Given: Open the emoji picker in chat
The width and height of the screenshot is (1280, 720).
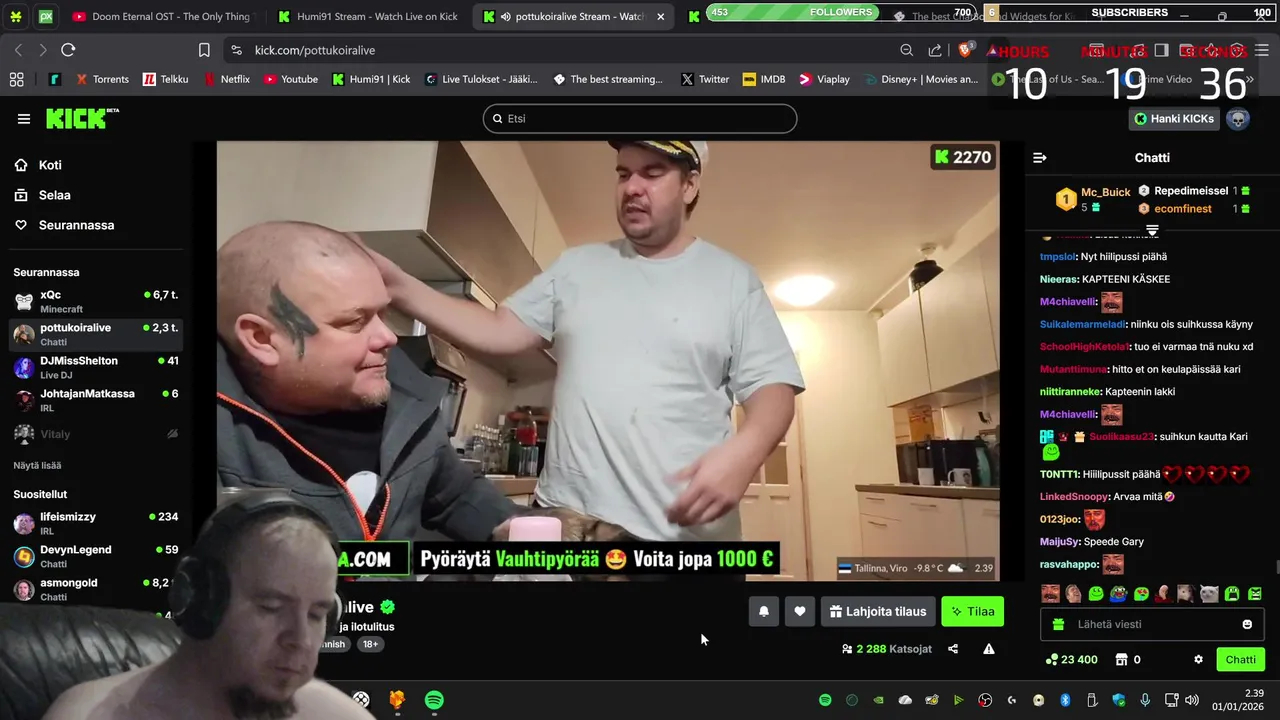Looking at the screenshot, I should click(1247, 624).
